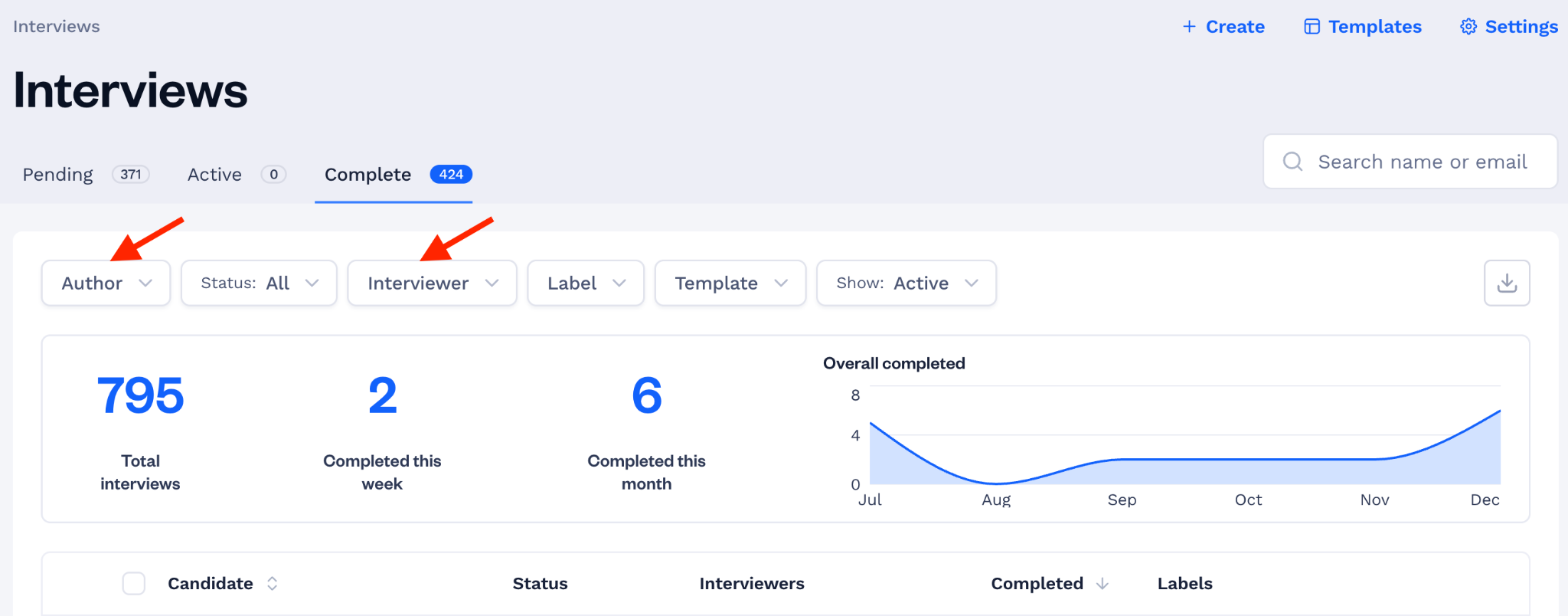This screenshot has width=1568, height=616.
Task: Click the download export icon
Action: click(1507, 283)
